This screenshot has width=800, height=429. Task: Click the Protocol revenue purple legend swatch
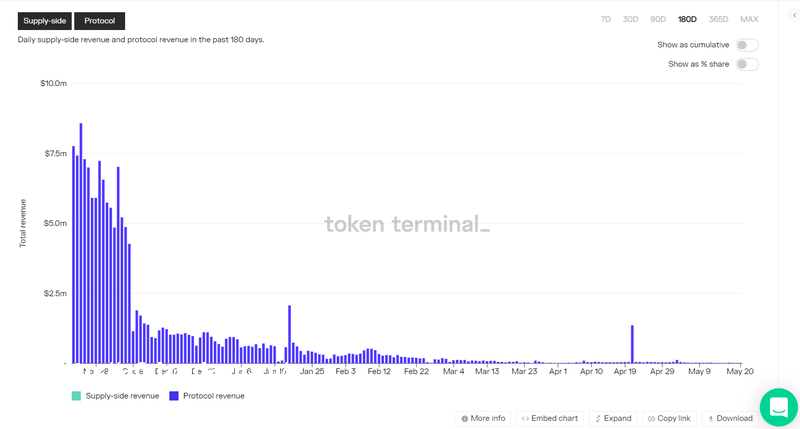[x=174, y=396]
